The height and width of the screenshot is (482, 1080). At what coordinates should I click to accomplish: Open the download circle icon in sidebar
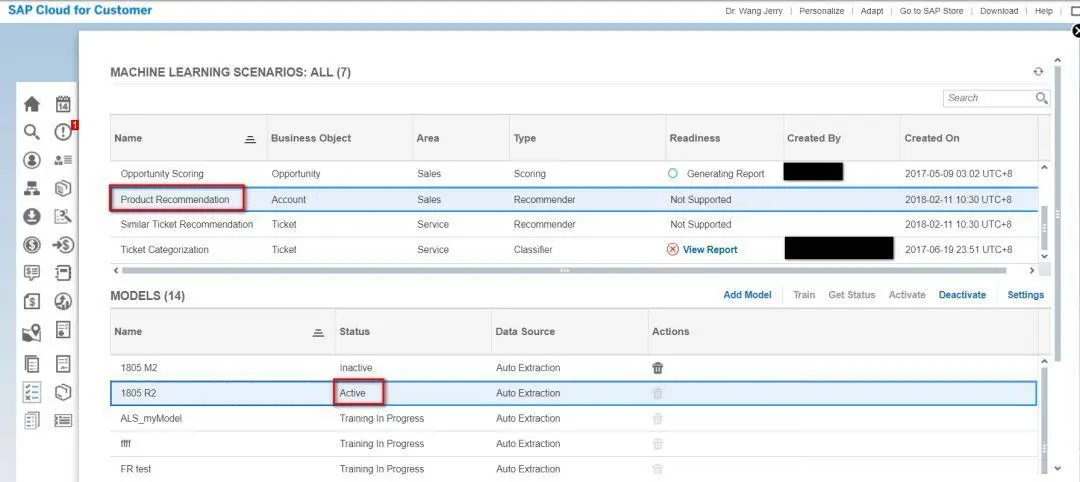[x=32, y=217]
